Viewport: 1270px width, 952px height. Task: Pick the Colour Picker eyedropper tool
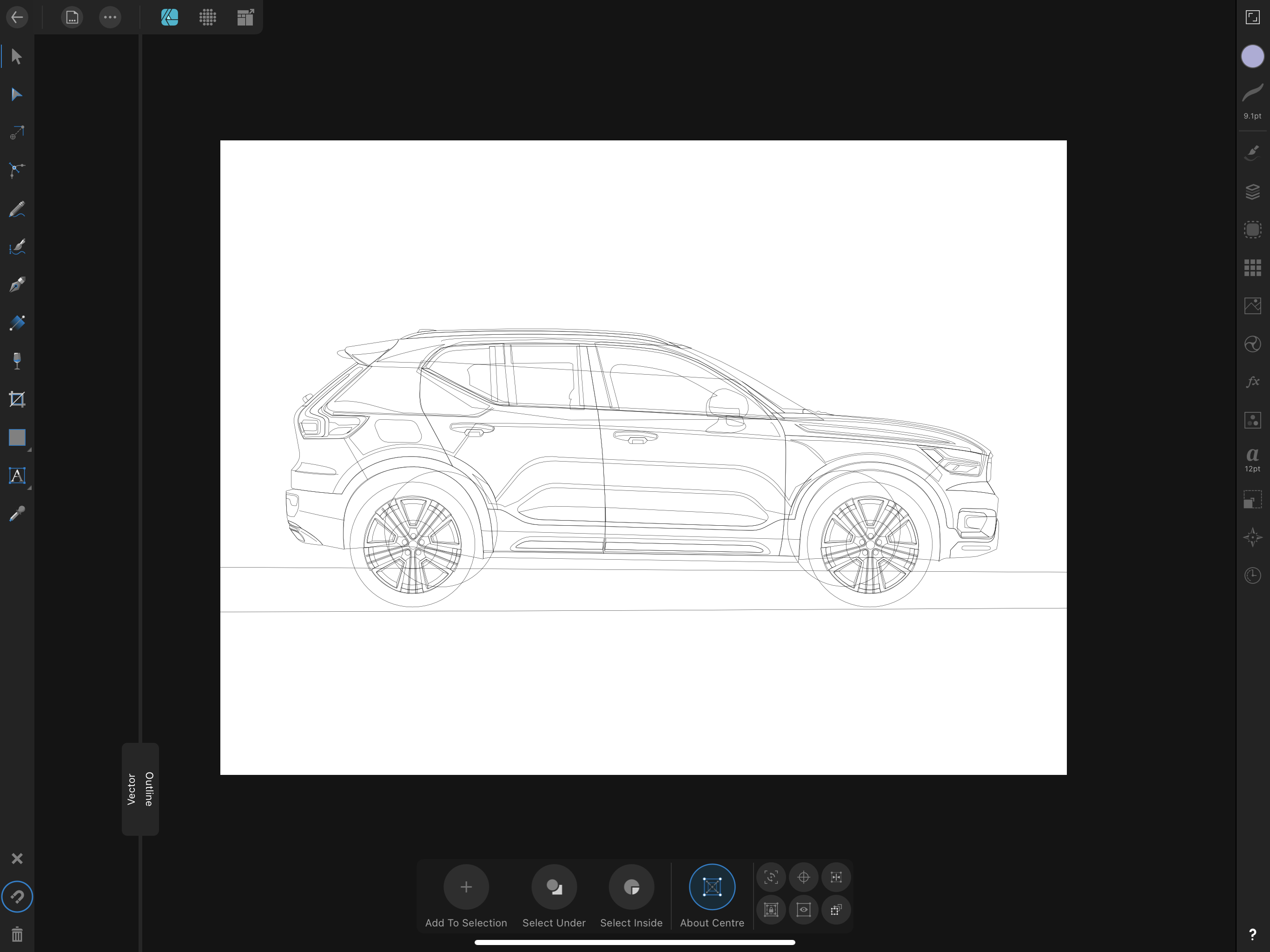tap(17, 514)
